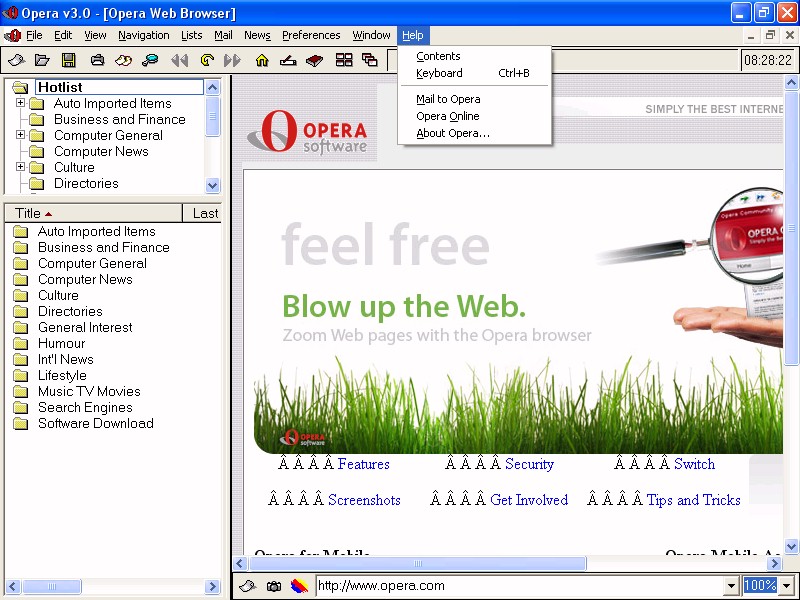The height and width of the screenshot is (600, 800).
Task: Open the Navigation menu
Action: coord(144,35)
